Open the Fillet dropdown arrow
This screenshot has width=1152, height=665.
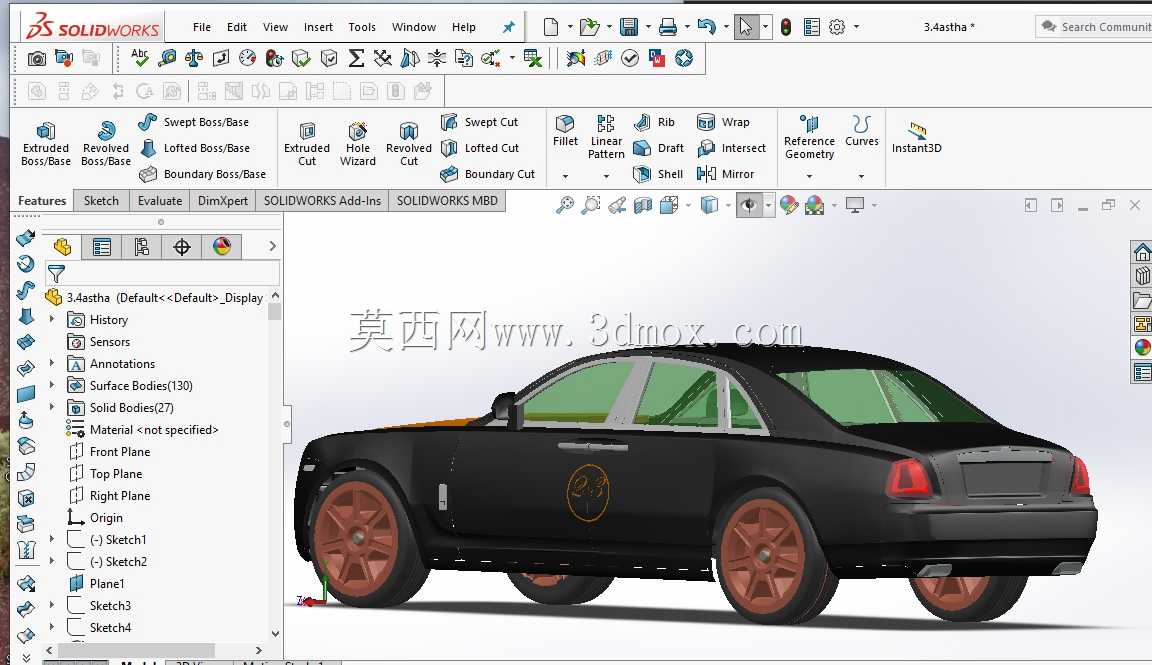565,176
